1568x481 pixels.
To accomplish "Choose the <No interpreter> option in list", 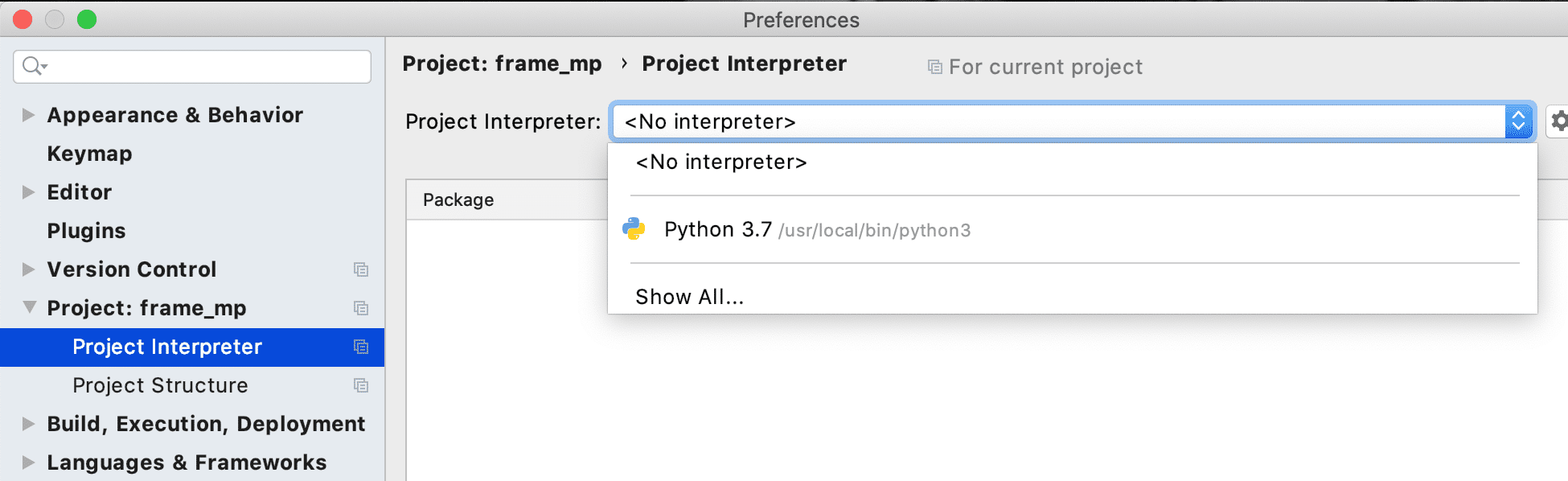I will pyautogui.click(x=721, y=162).
